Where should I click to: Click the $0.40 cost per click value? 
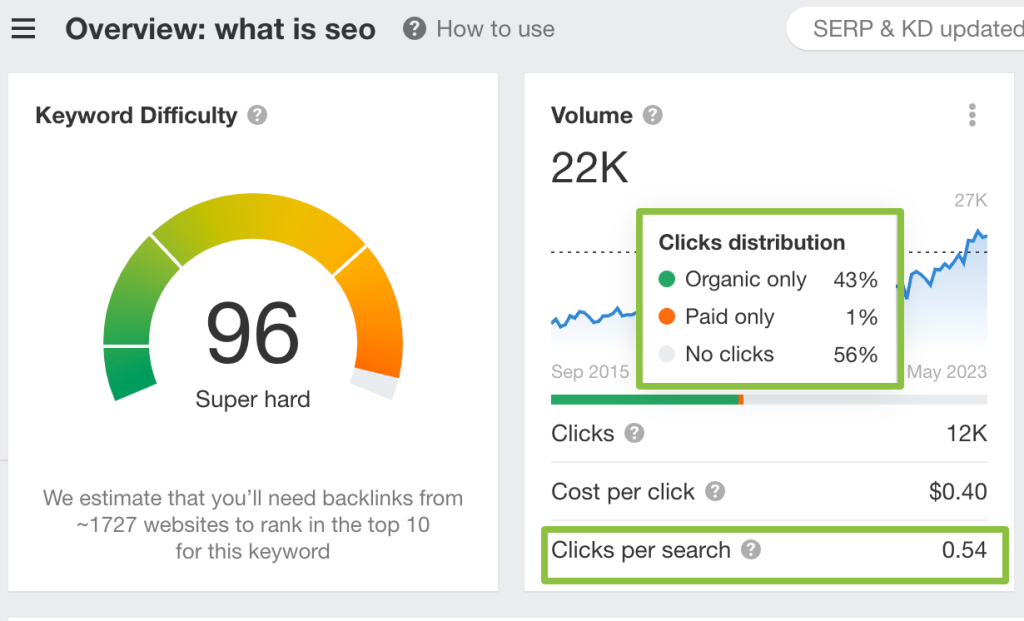coord(957,492)
